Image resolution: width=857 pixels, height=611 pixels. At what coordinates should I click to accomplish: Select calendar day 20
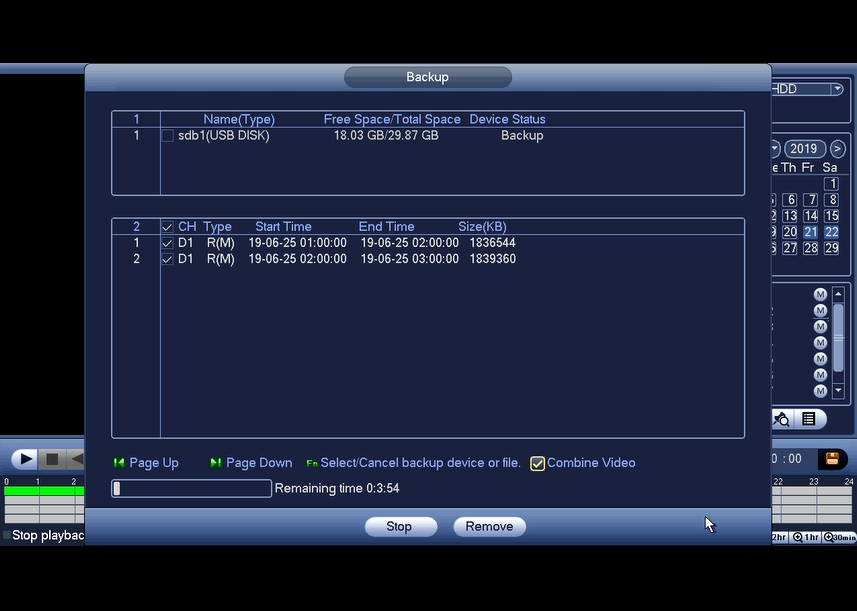(790, 232)
